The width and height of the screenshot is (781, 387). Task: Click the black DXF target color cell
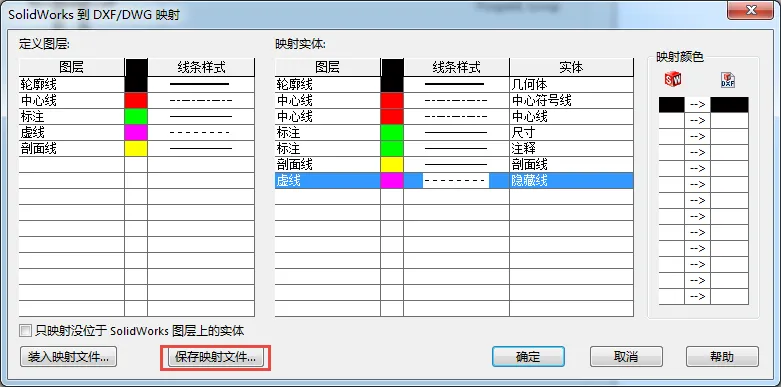pyautogui.click(x=729, y=105)
